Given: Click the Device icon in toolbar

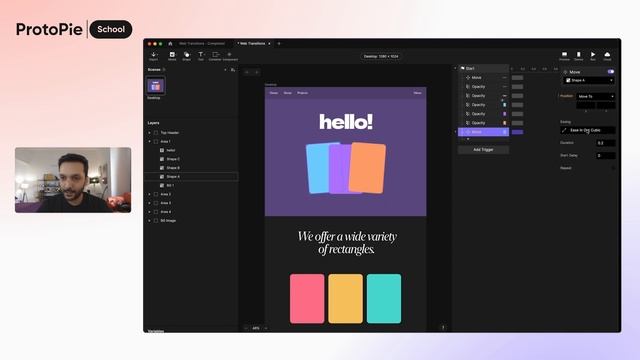Looking at the screenshot, I should click(x=578, y=56).
